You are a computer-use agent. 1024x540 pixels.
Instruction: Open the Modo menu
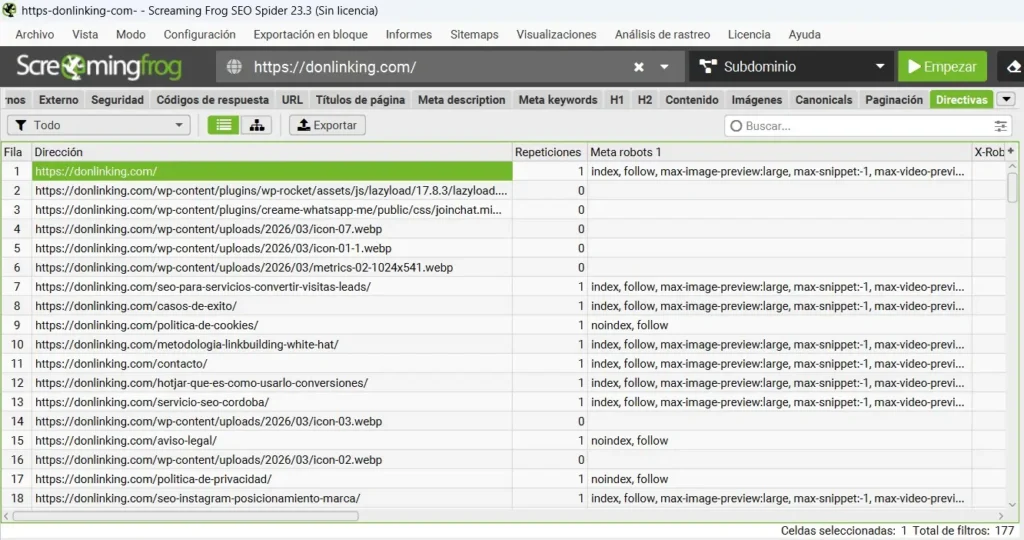pyautogui.click(x=131, y=35)
